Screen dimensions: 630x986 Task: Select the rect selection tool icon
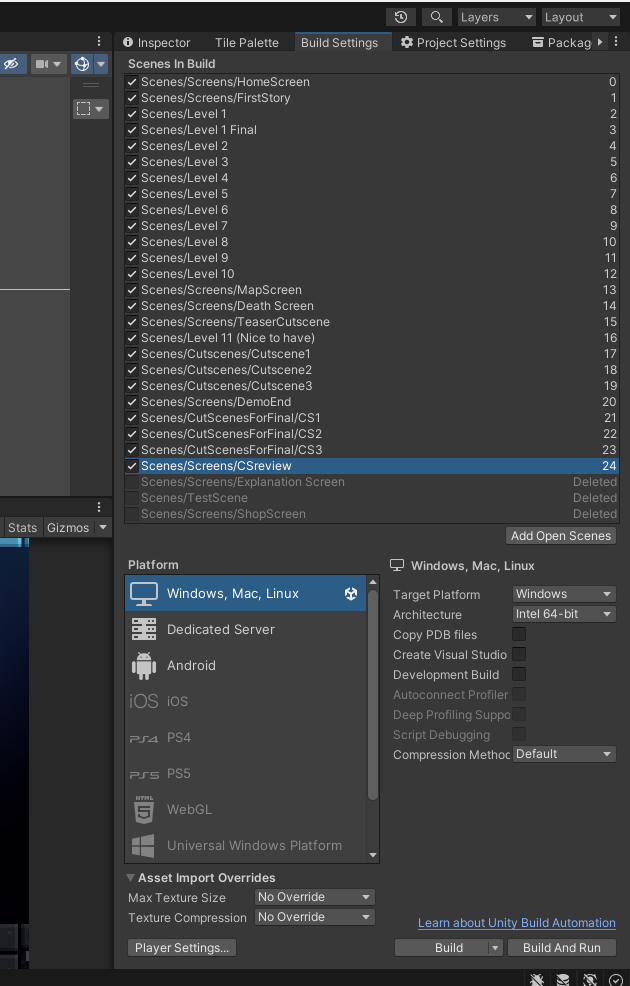point(84,109)
